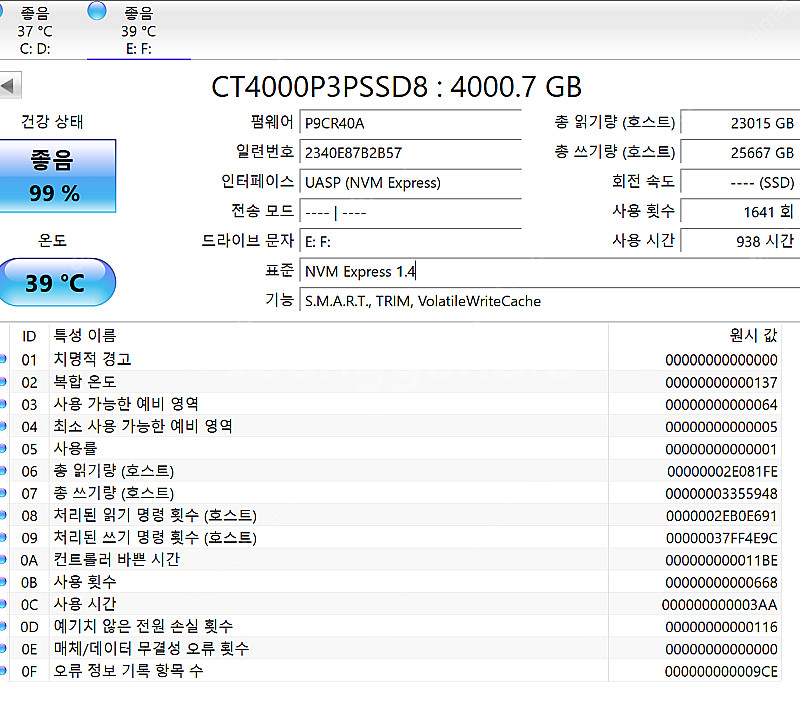Click raw value 0000002EB0E691
This screenshot has width=800, height=726.
point(721,516)
